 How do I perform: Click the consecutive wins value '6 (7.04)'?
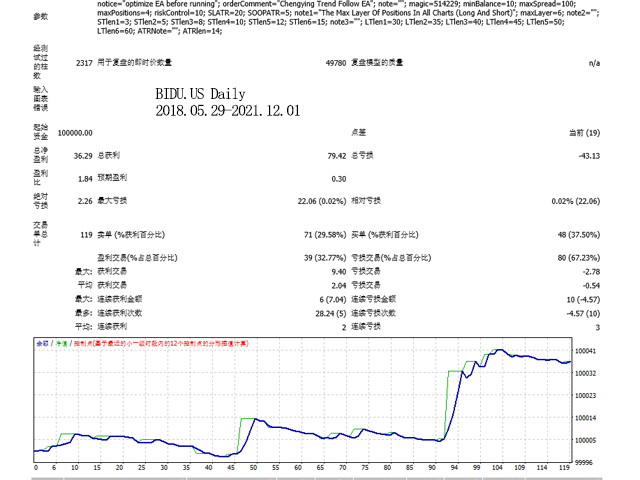pos(333,300)
